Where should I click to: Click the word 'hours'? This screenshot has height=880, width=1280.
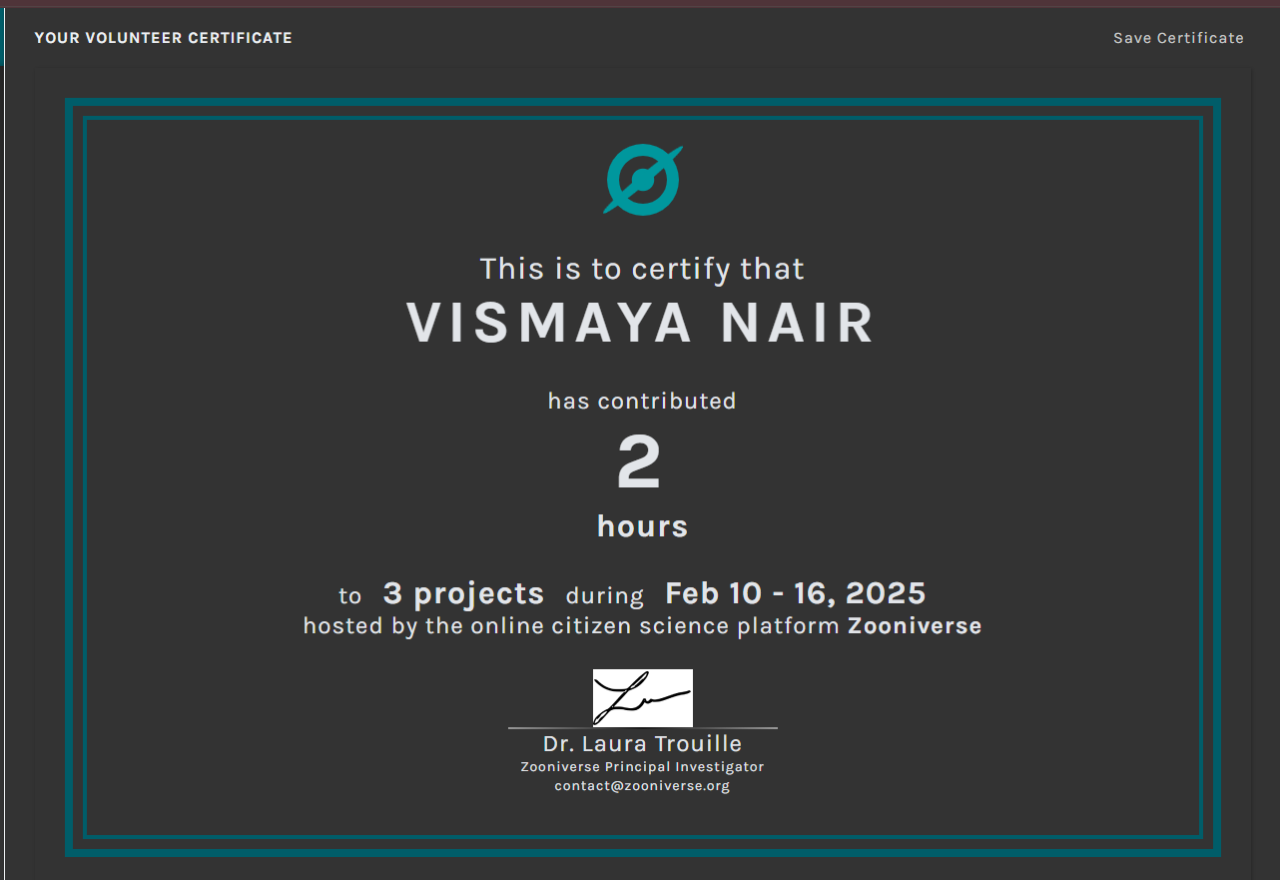pos(642,526)
